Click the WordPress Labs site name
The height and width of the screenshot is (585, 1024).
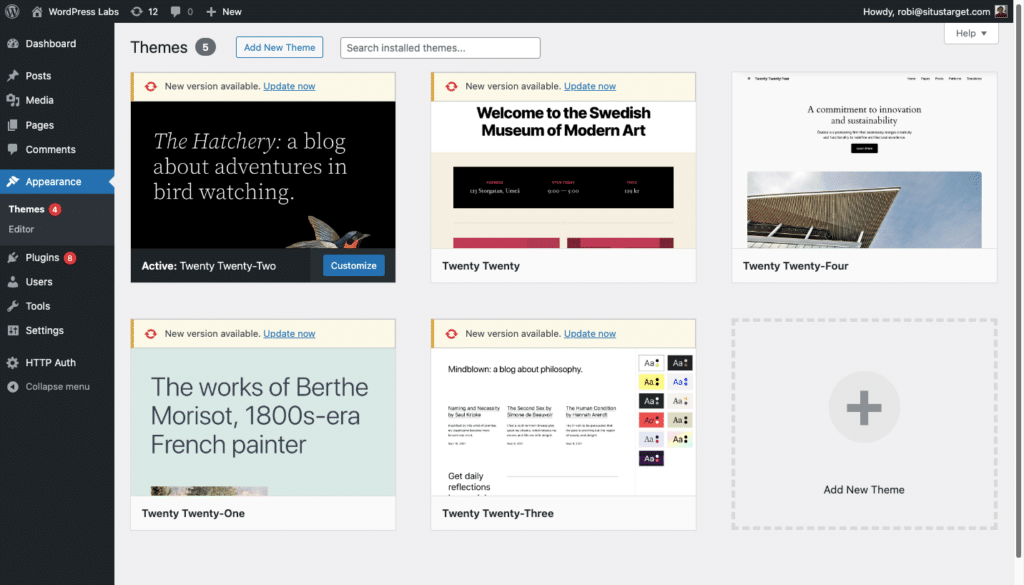84,12
